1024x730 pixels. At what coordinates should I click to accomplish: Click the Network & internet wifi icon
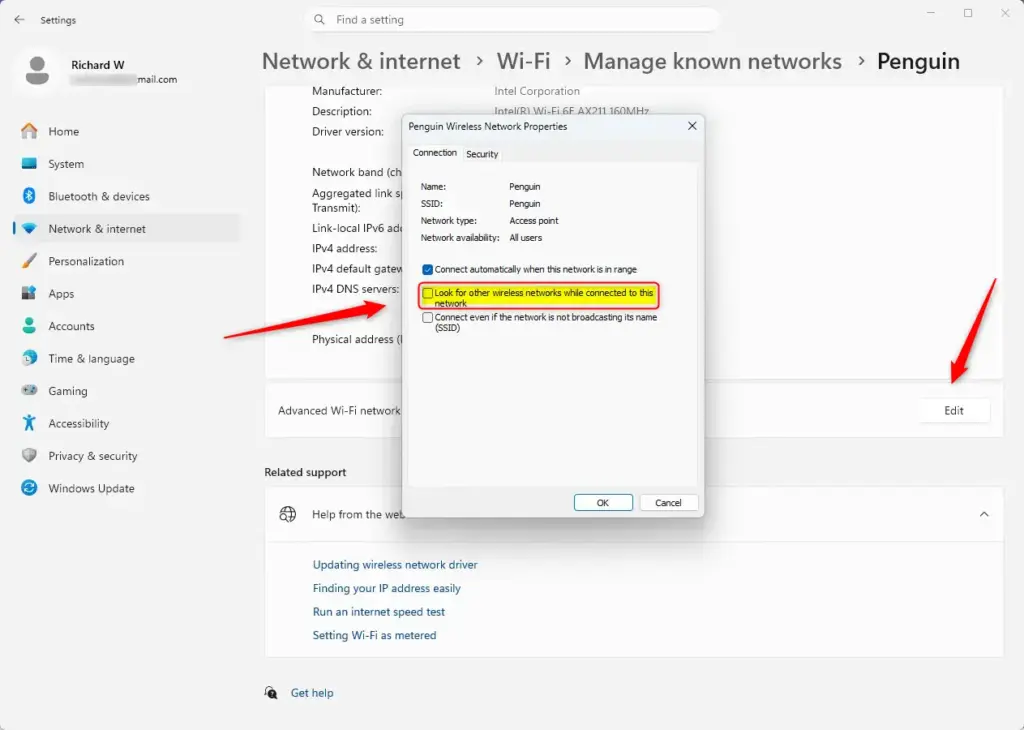tap(29, 229)
